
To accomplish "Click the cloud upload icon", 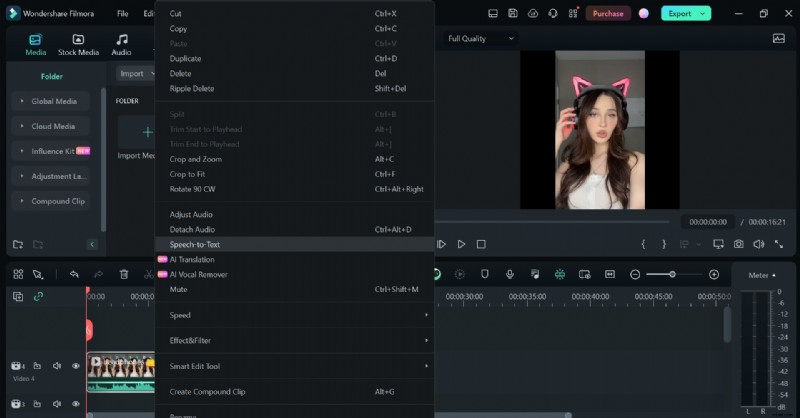I will point(533,14).
